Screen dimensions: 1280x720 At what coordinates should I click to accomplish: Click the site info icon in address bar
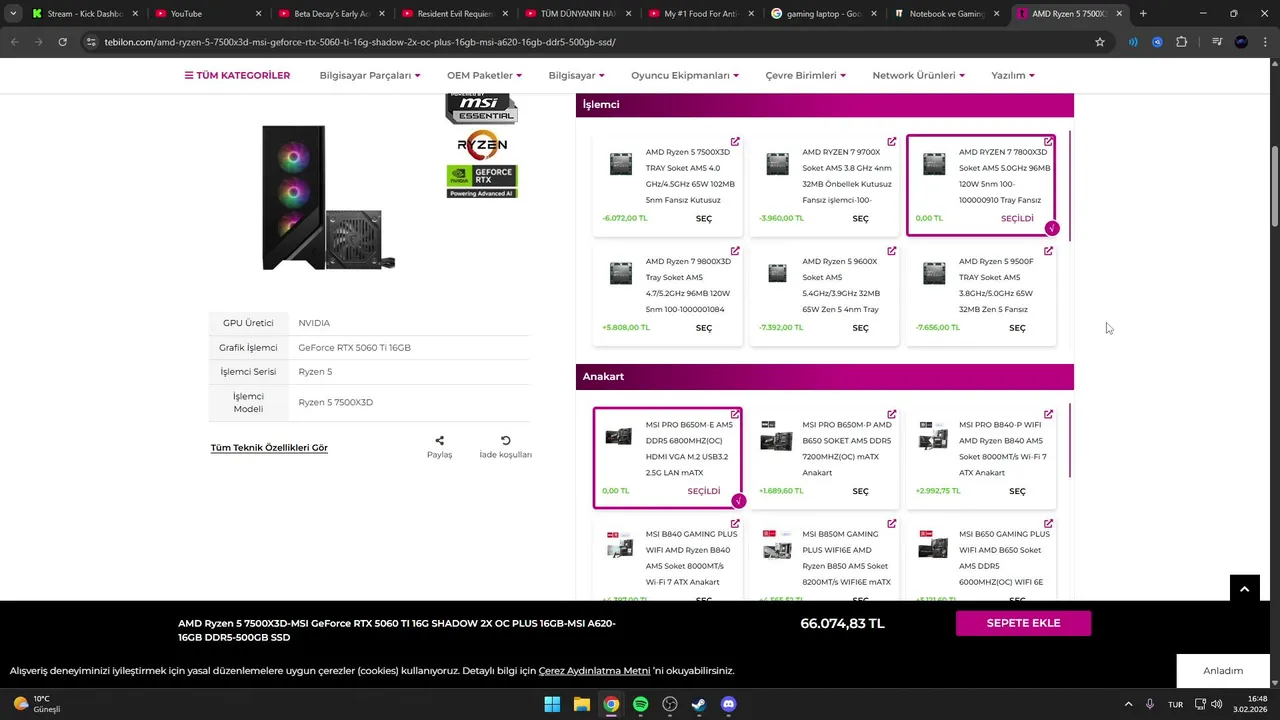pos(91,42)
